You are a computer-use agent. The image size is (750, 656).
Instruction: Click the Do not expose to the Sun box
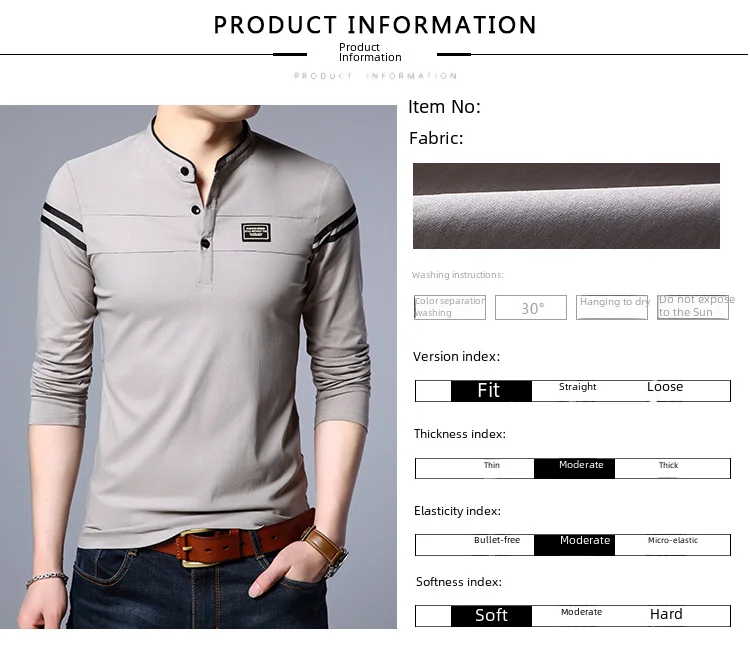pyautogui.click(x=693, y=307)
